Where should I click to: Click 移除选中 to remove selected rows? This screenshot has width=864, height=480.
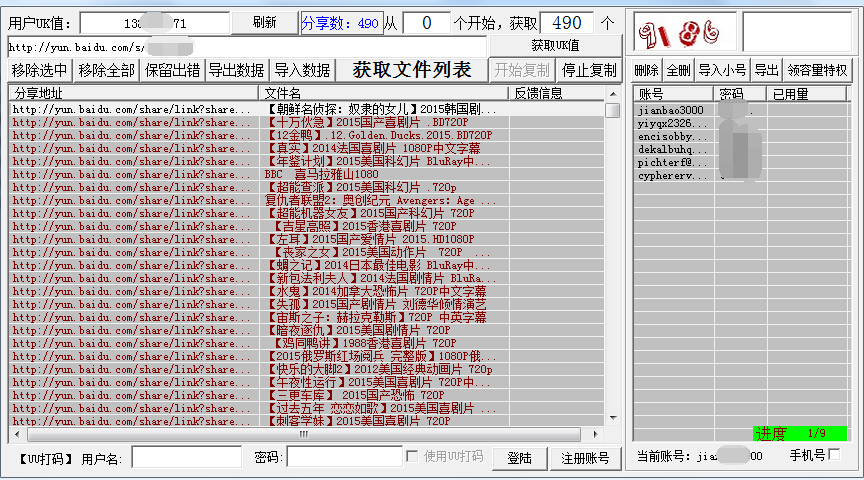[40, 70]
